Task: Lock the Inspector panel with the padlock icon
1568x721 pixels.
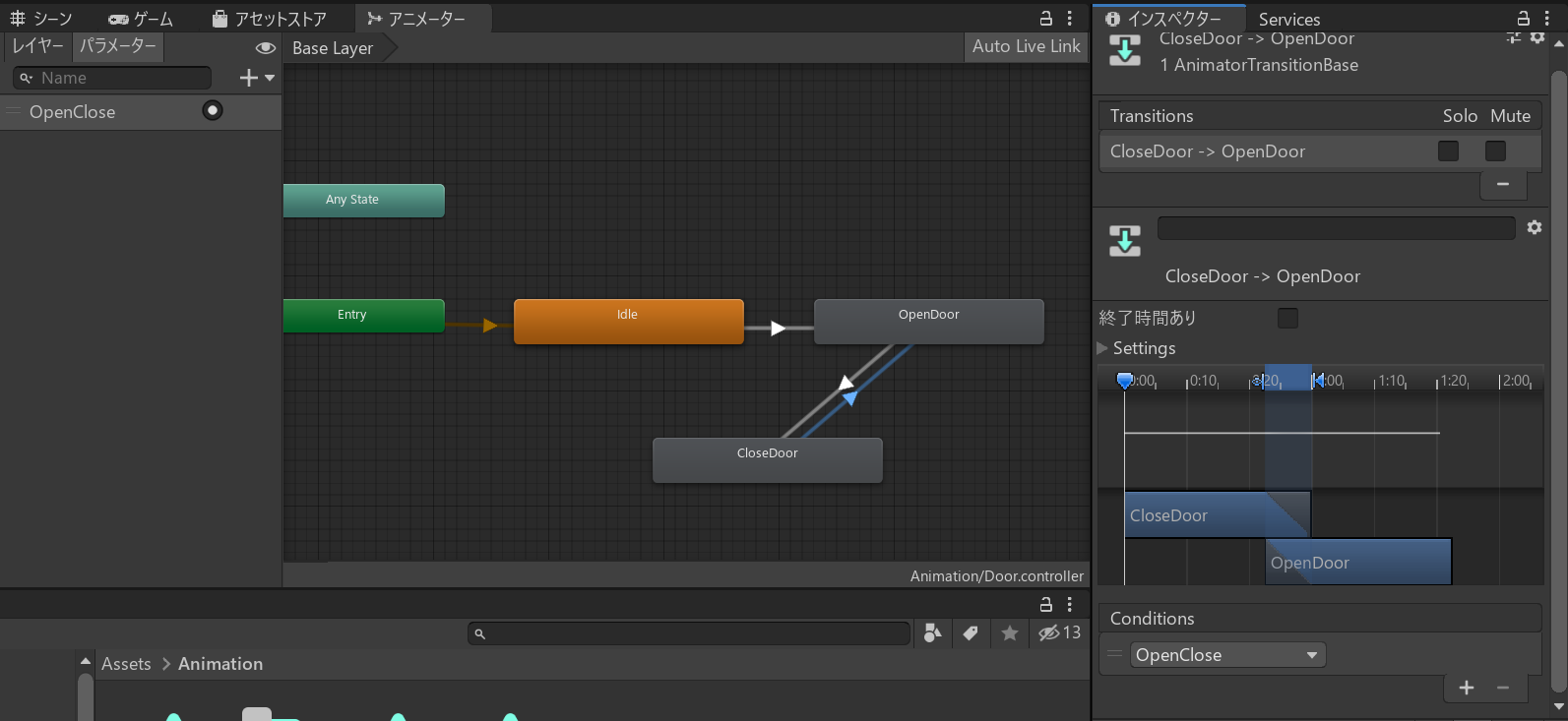Action: (x=1523, y=19)
